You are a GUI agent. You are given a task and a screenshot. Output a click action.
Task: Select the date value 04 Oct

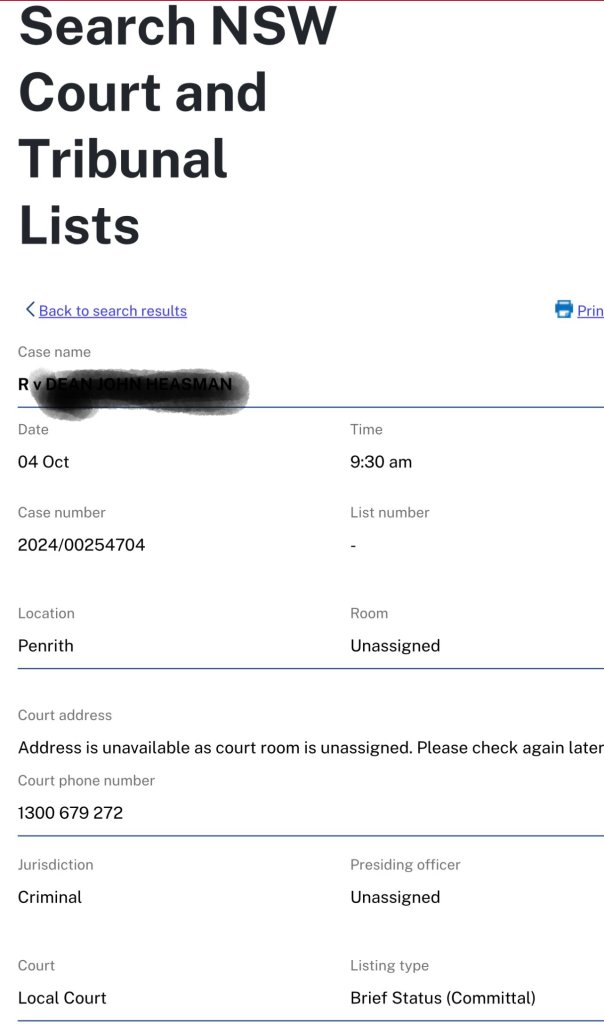44,462
